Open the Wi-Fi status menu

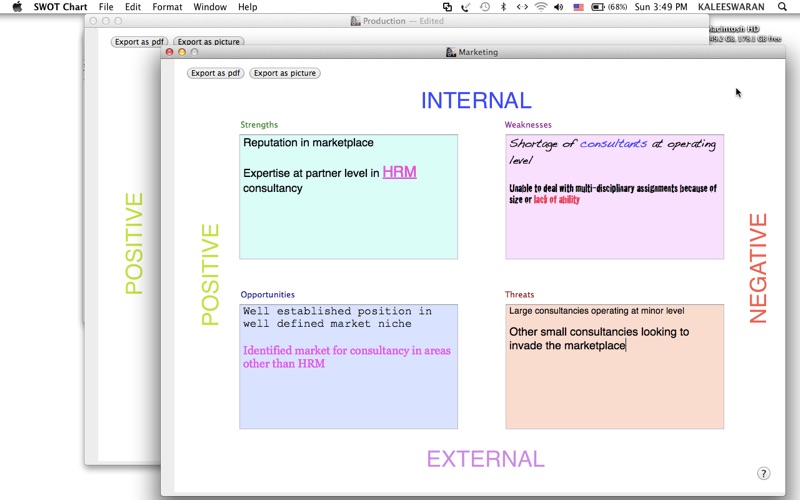(541, 7)
